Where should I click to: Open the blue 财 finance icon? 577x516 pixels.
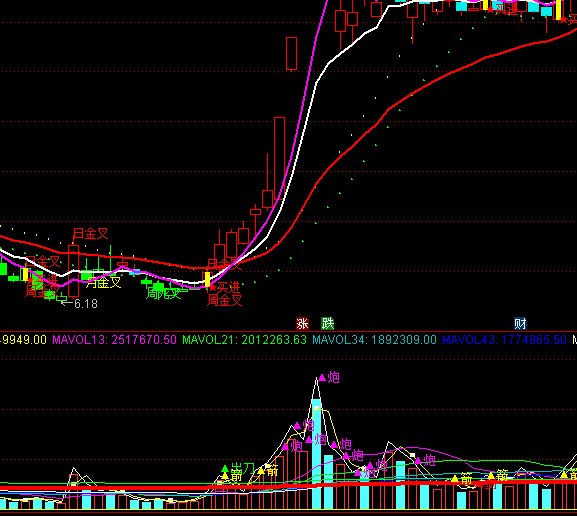click(520, 324)
